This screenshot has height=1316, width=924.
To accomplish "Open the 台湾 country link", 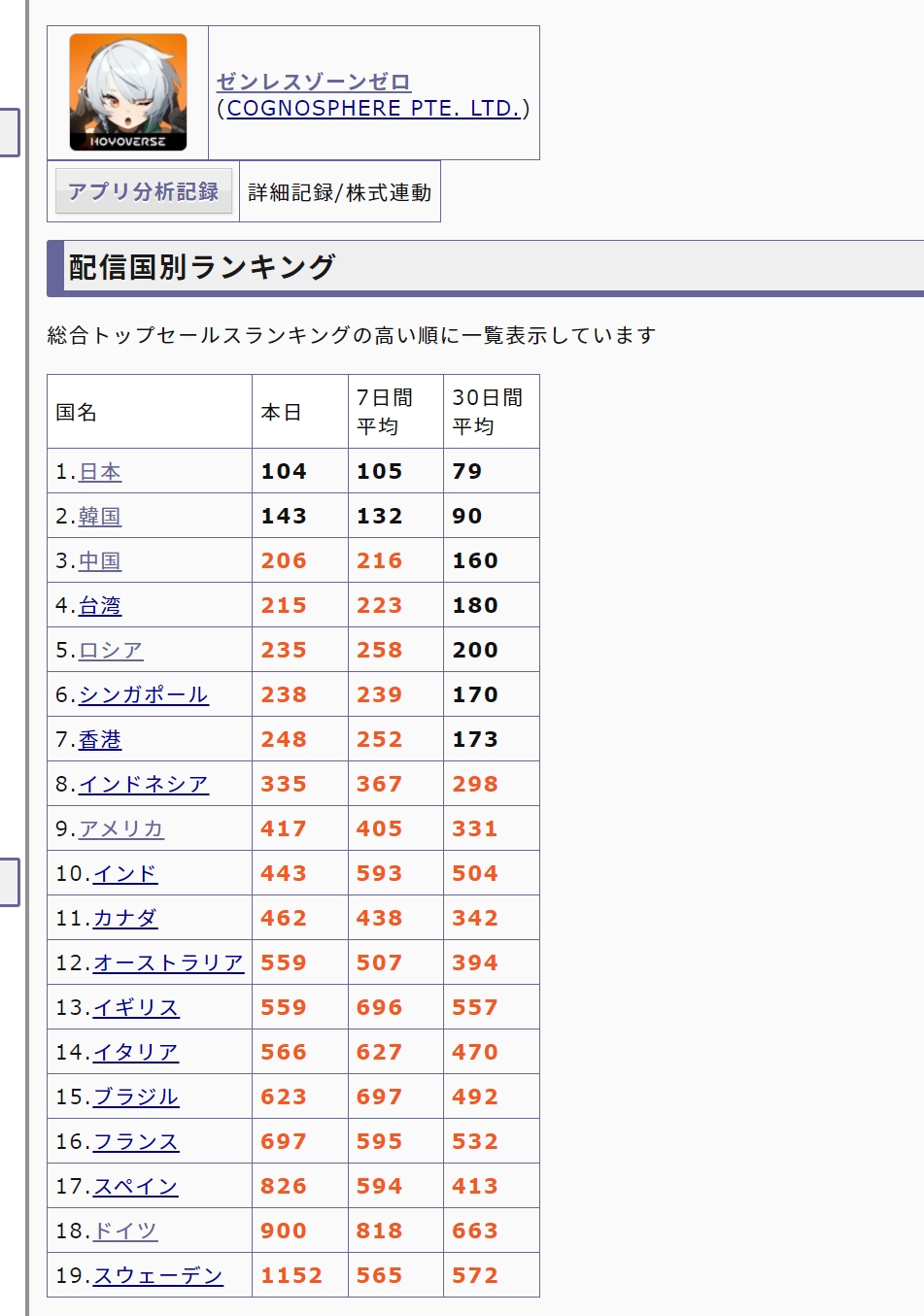I will pos(100,606).
